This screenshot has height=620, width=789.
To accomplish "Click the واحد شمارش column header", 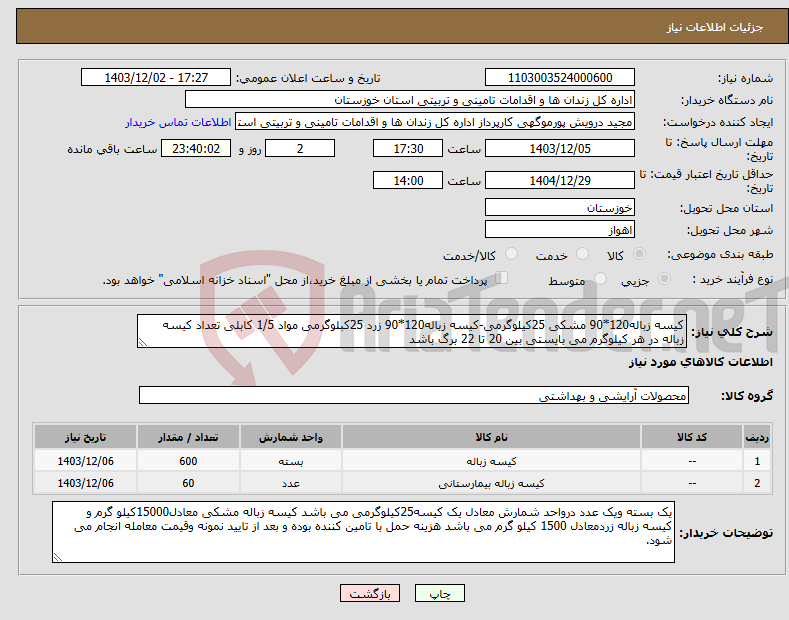I will tap(291, 437).
